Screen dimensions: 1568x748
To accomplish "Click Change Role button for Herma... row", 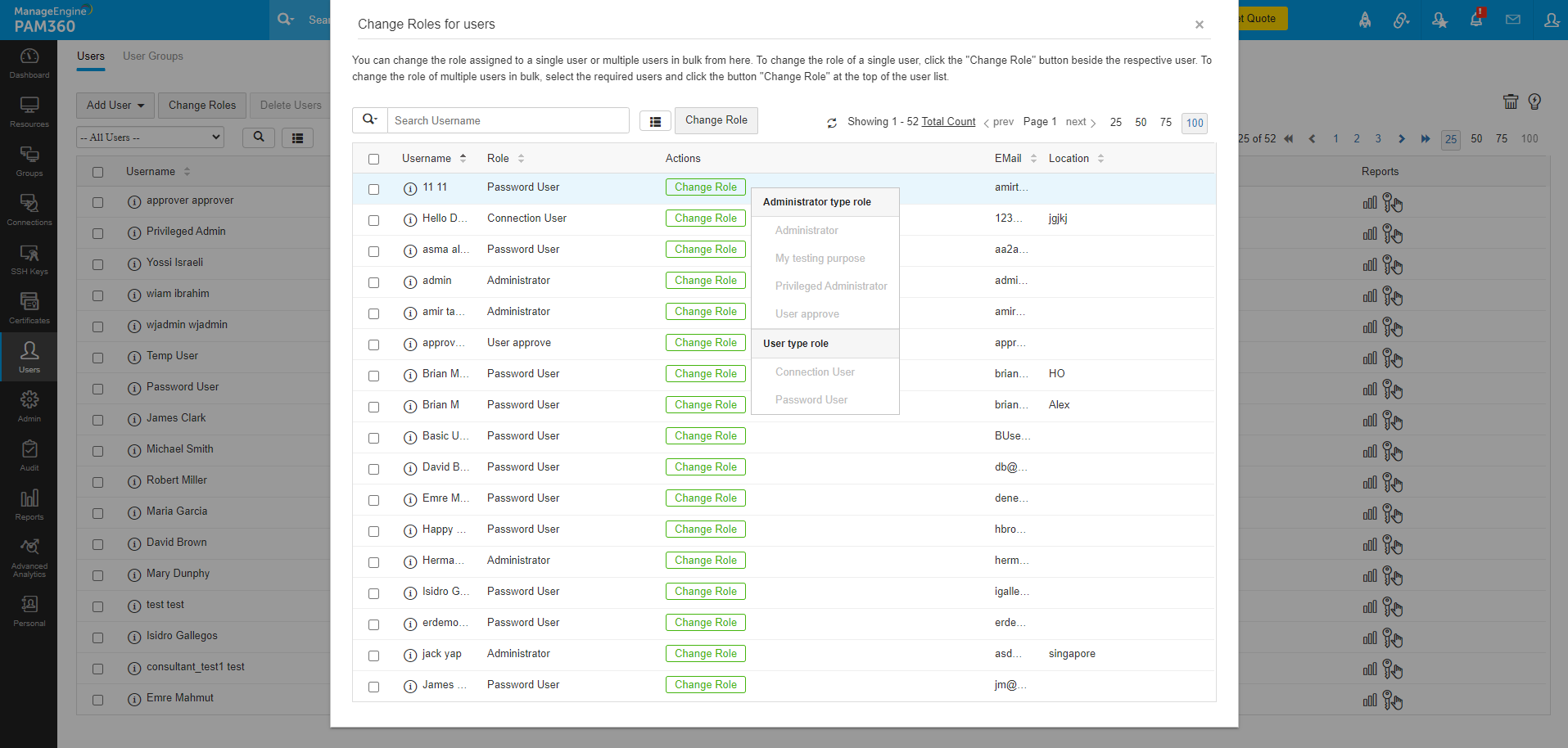I will coord(705,561).
